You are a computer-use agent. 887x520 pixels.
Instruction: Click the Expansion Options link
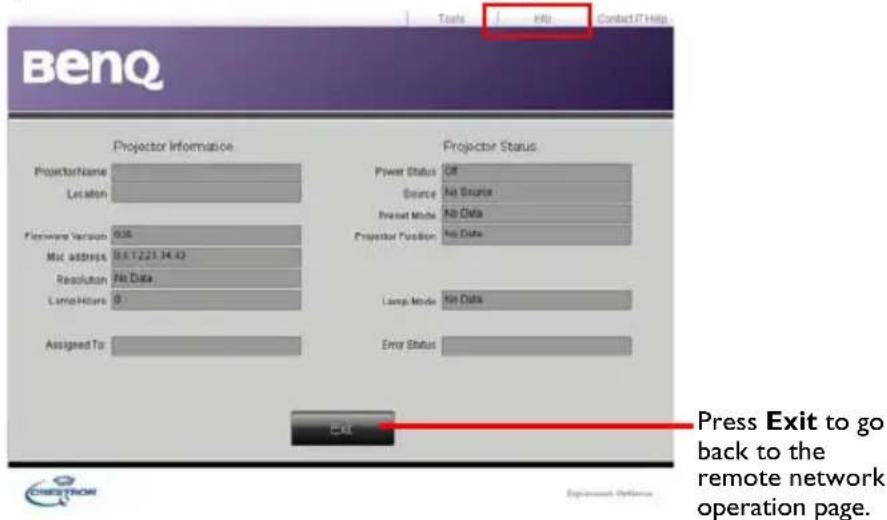610,493
